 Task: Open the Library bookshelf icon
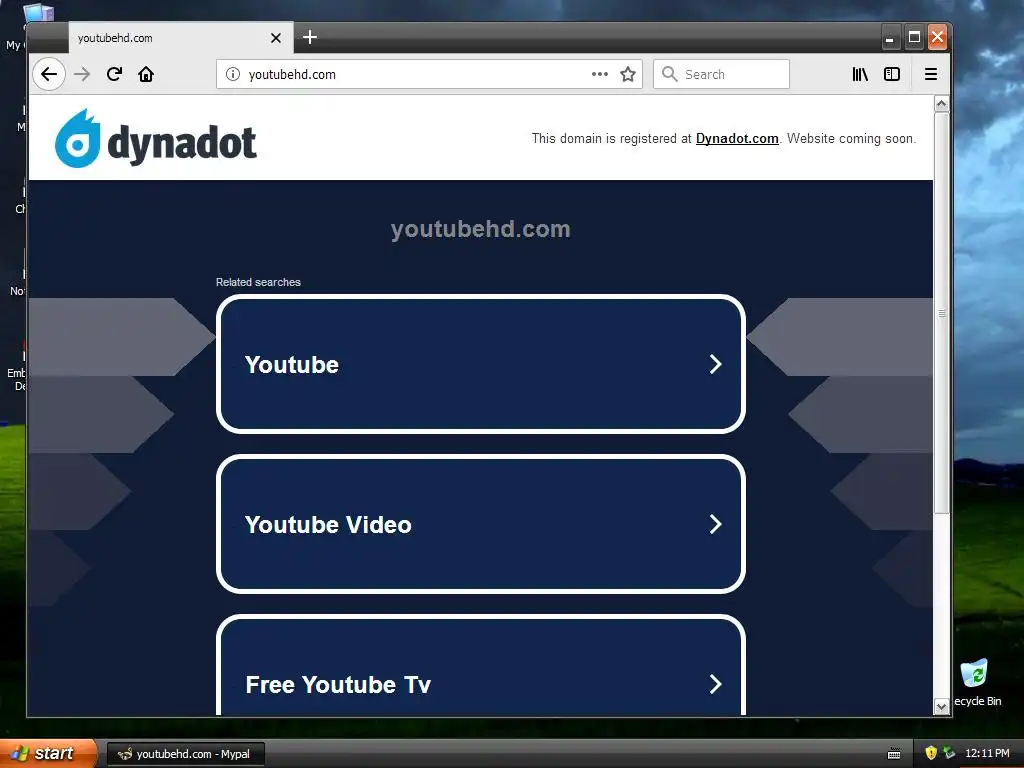point(860,74)
